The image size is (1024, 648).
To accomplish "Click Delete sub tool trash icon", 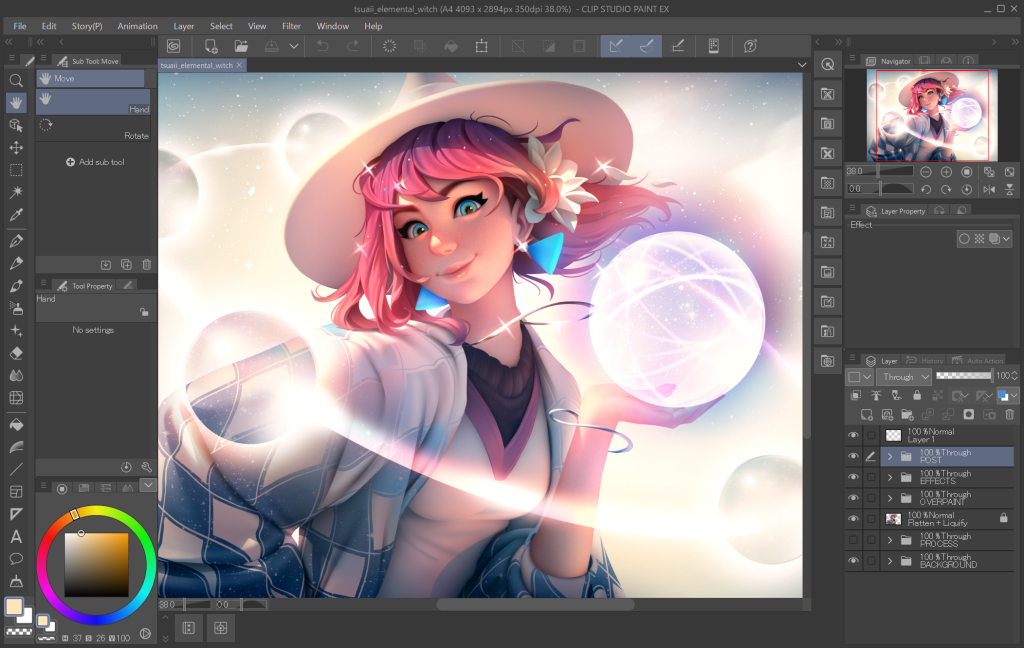I will pyautogui.click(x=147, y=265).
